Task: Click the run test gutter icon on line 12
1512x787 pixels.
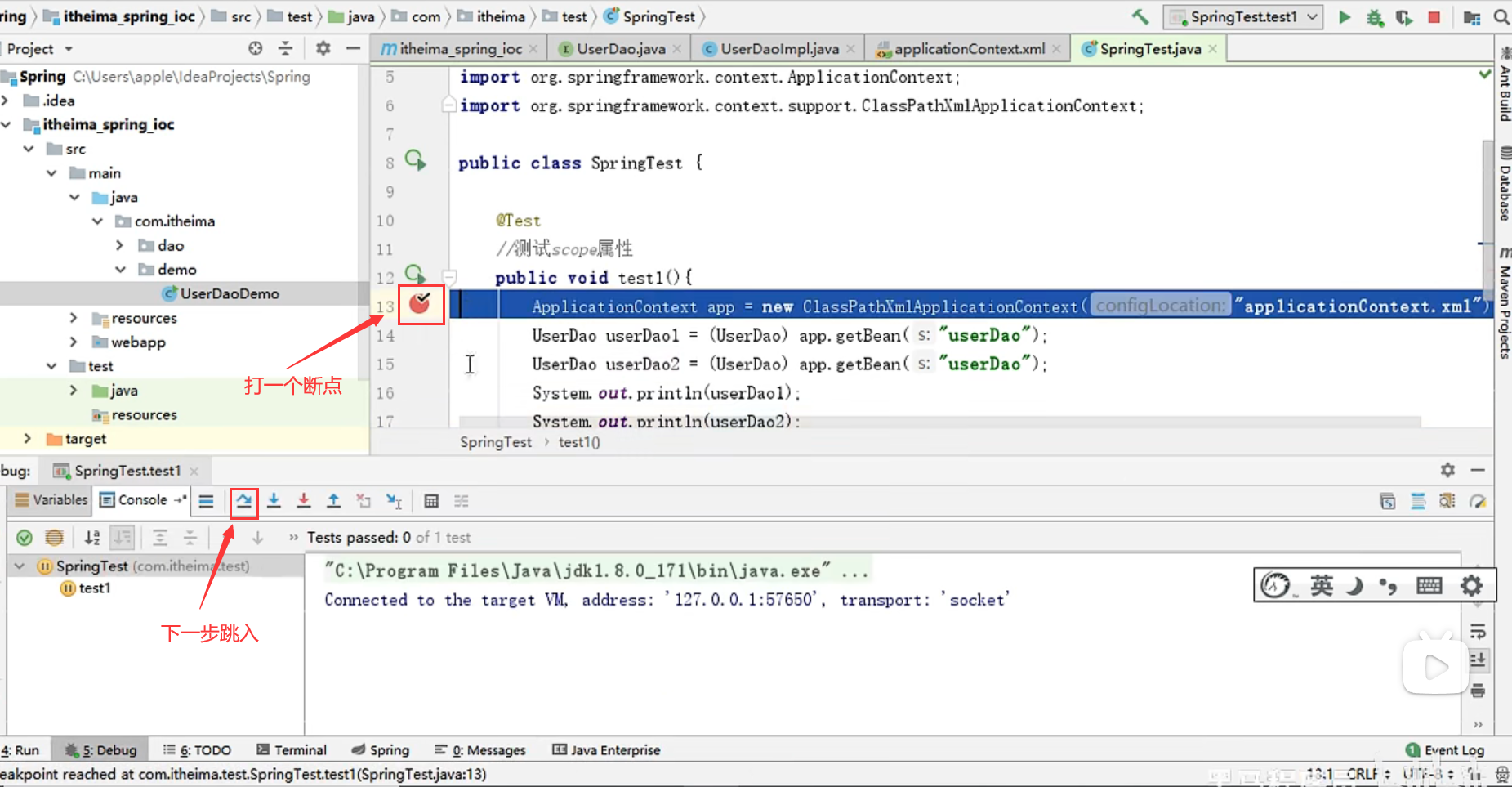Action: tap(416, 274)
